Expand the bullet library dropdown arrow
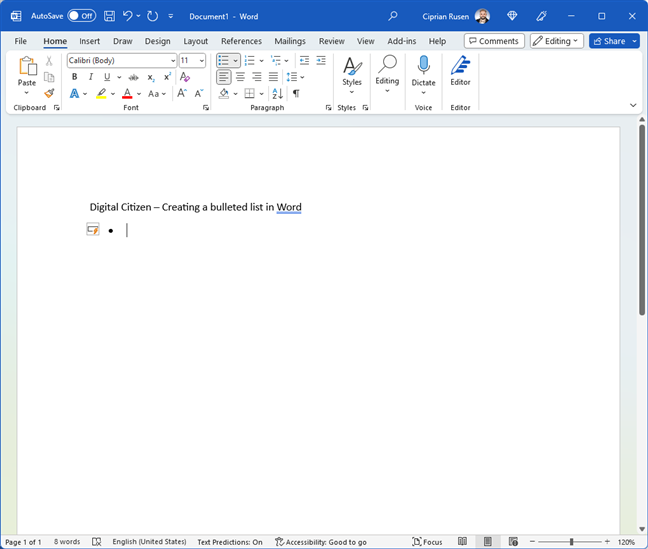648x549 pixels. 235,61
